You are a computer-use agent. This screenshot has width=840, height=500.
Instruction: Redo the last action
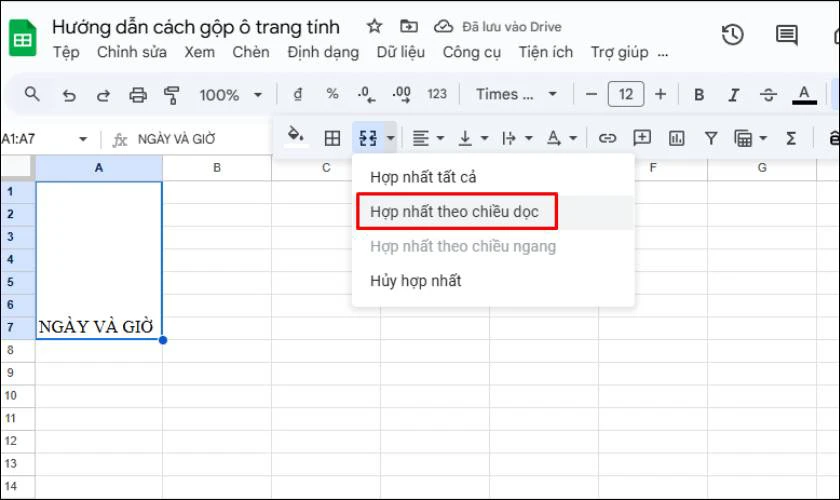(x=103, y=95)
